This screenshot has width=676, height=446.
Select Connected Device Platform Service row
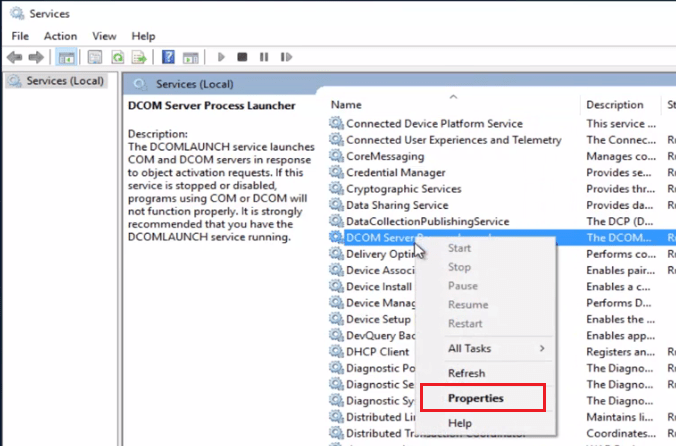click(434, 123)
